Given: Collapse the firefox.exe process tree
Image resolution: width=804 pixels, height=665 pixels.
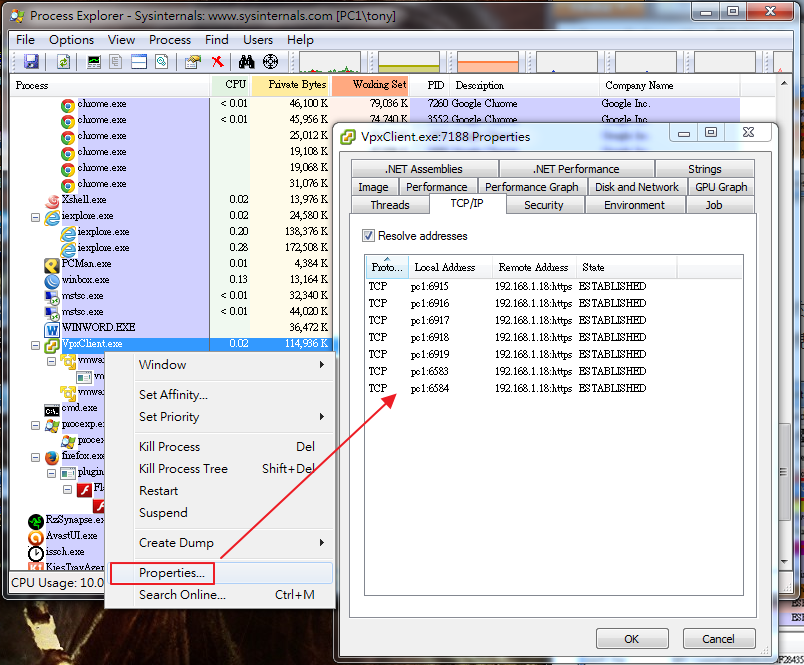Looking at the screenshot, I should coord(35,457).
